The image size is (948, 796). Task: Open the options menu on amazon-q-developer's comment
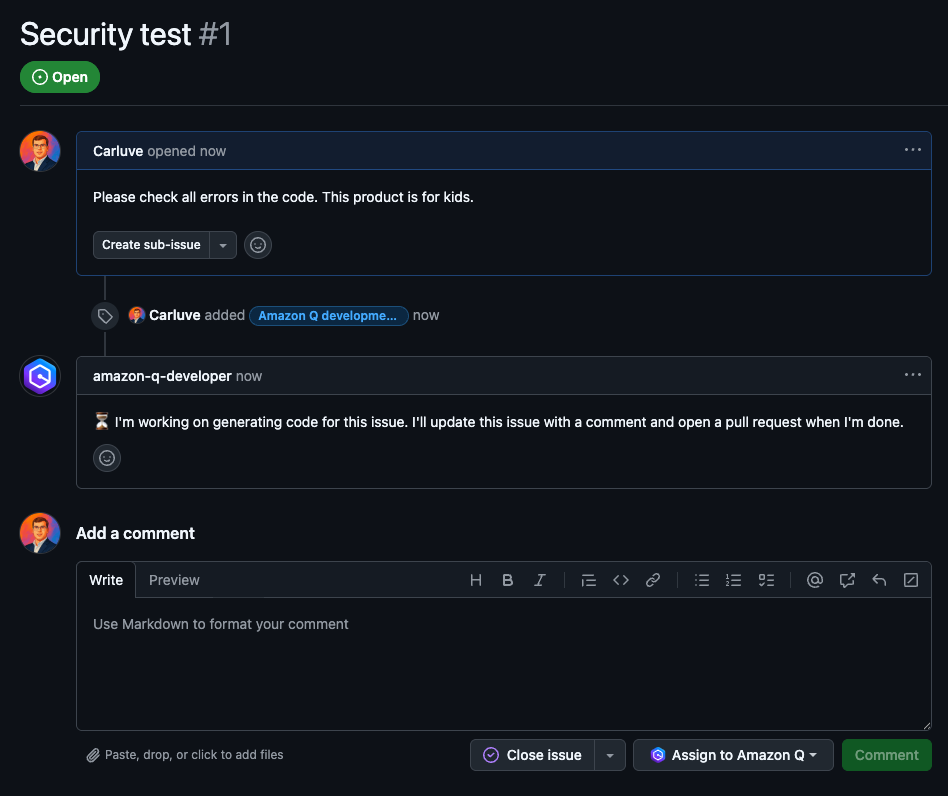point(912,375)
